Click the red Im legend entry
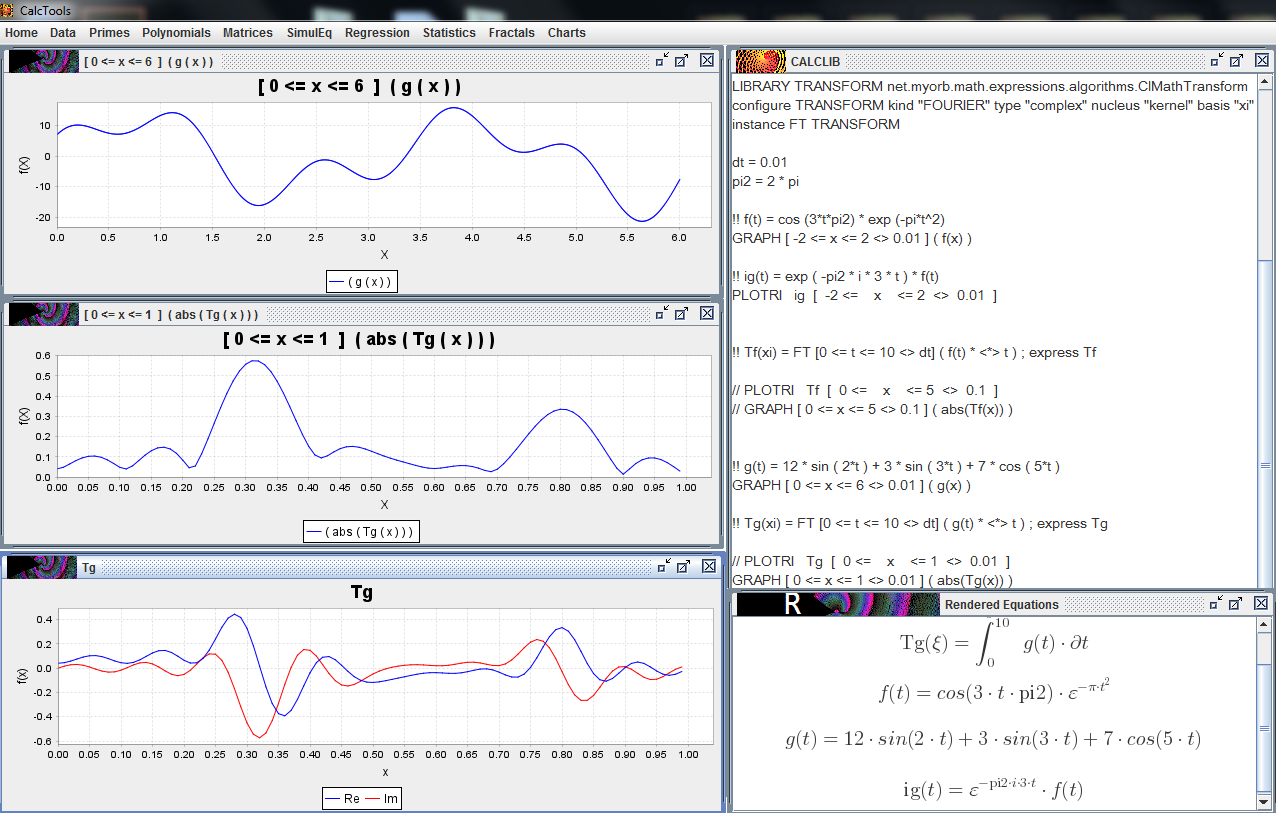The image size is (1276, 813). (384, 799)
